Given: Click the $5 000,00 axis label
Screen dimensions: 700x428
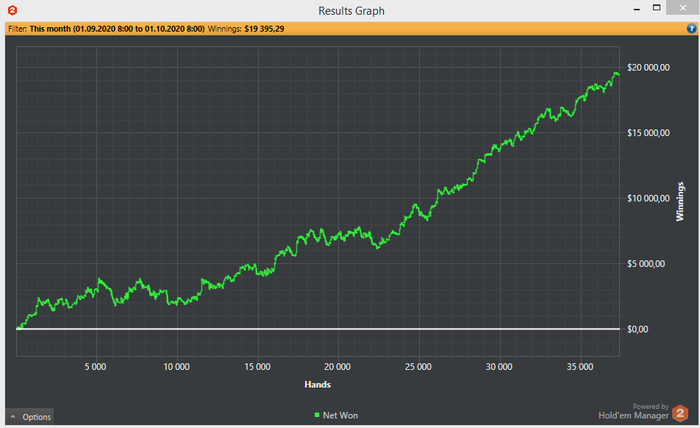Looking at the screenshot, I should click(x=646, y=264).
